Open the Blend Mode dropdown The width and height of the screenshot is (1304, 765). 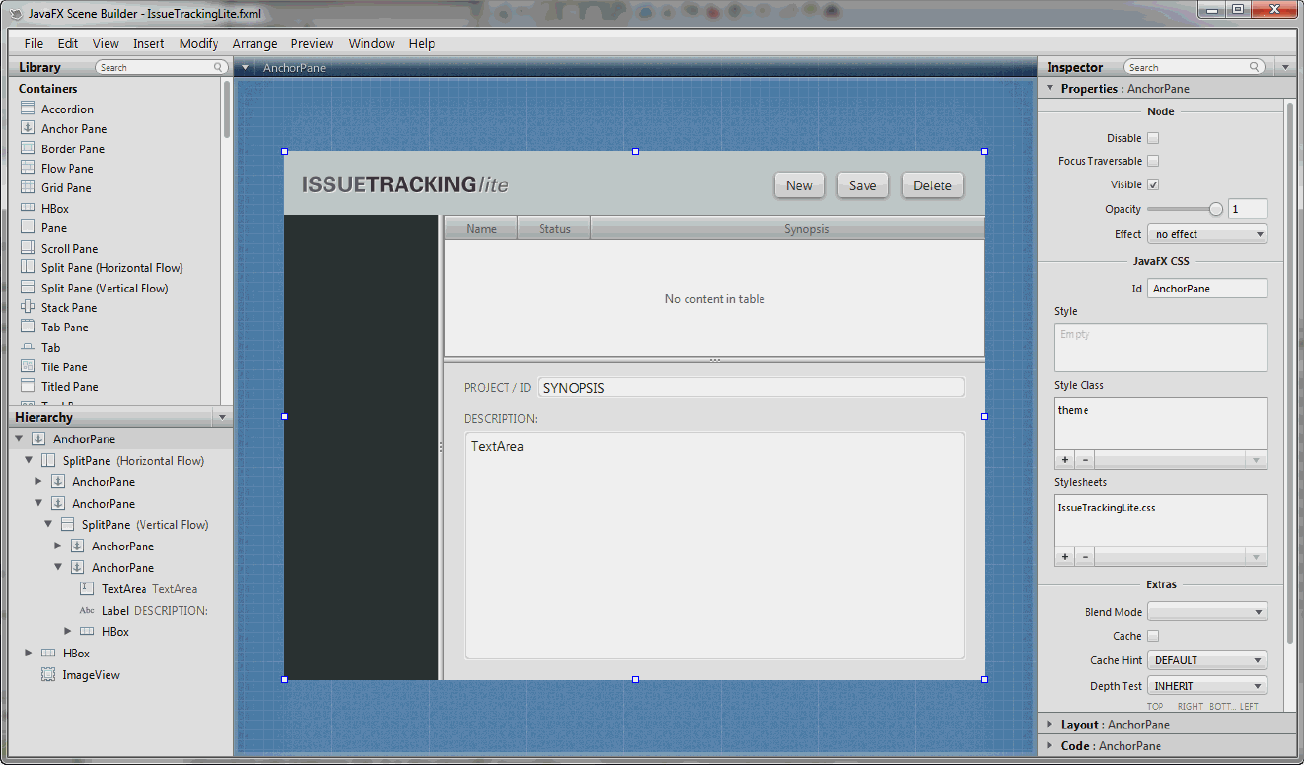[x=1207, y=611]
